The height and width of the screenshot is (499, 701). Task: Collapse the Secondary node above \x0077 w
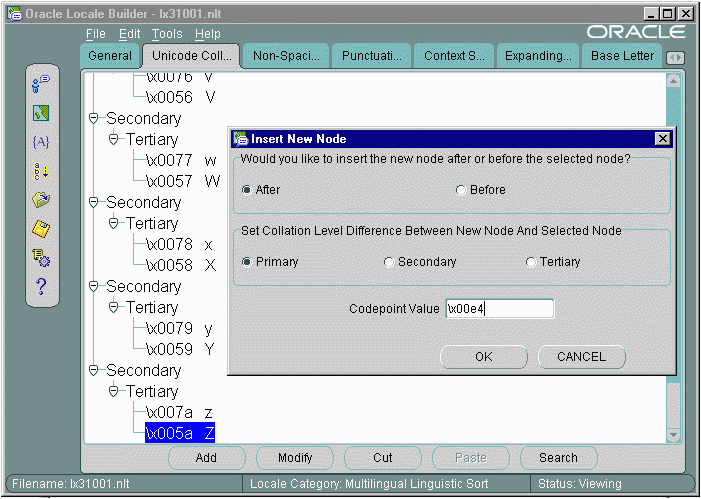[95, 119]
